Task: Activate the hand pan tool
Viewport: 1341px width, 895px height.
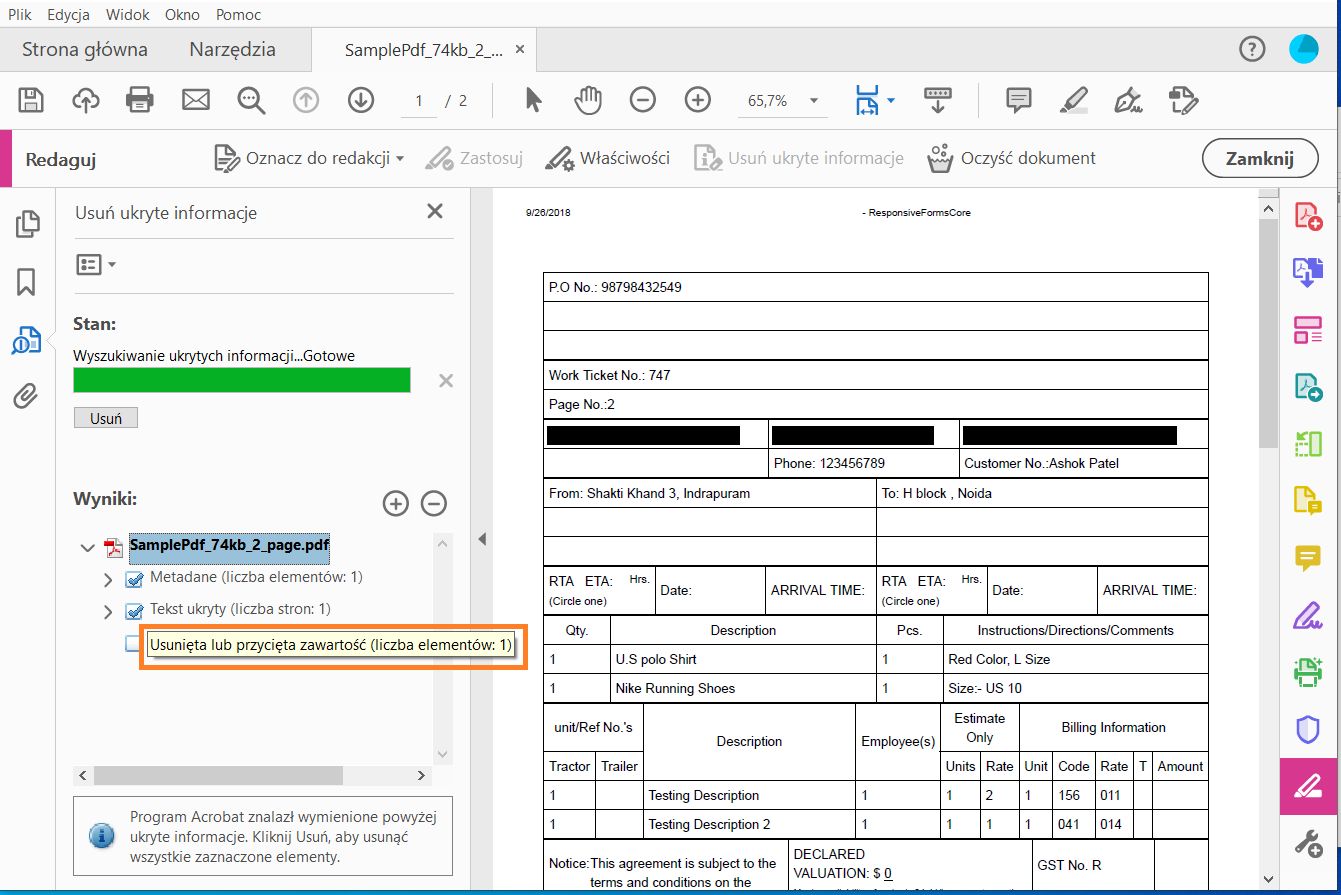Action: tap(589, 100)
